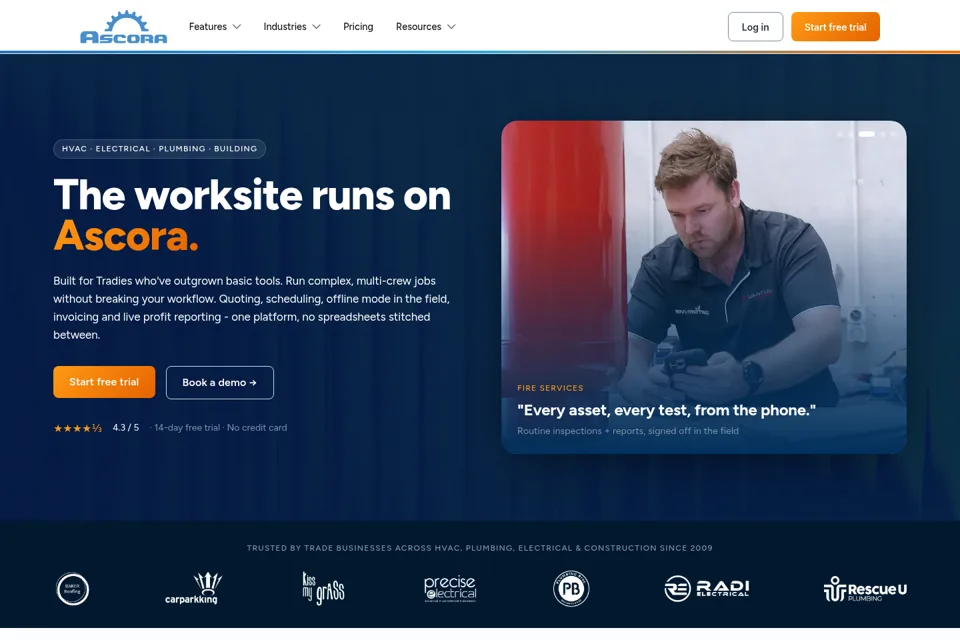Expand the Resources dropdown menu
This screenshot has width=960, height=640.
(x=426, y=27)
